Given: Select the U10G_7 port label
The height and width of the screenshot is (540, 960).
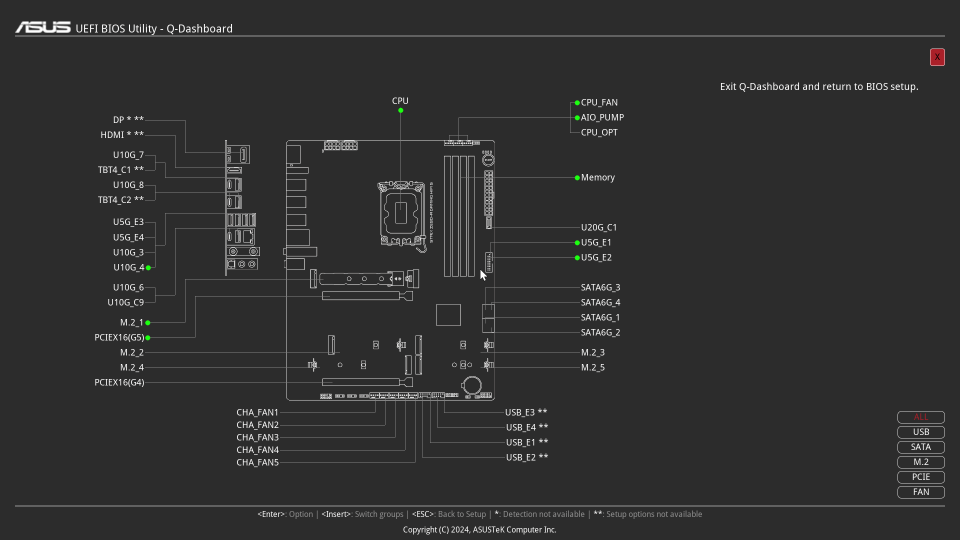Looking at the screenshot, I should (x=128, y=156).
